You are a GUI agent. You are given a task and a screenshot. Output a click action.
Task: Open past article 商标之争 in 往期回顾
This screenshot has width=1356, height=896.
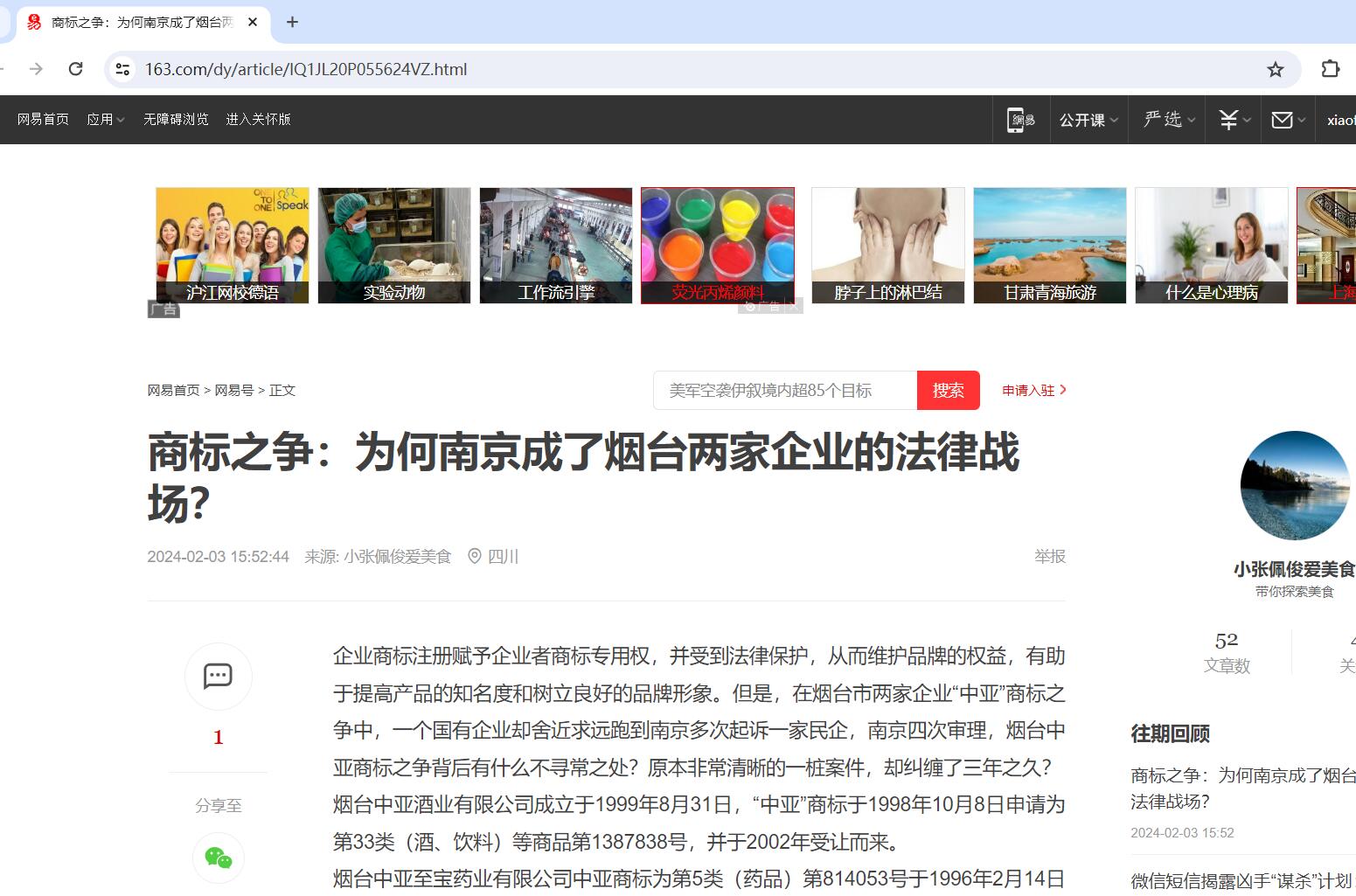click(1242, 788)
